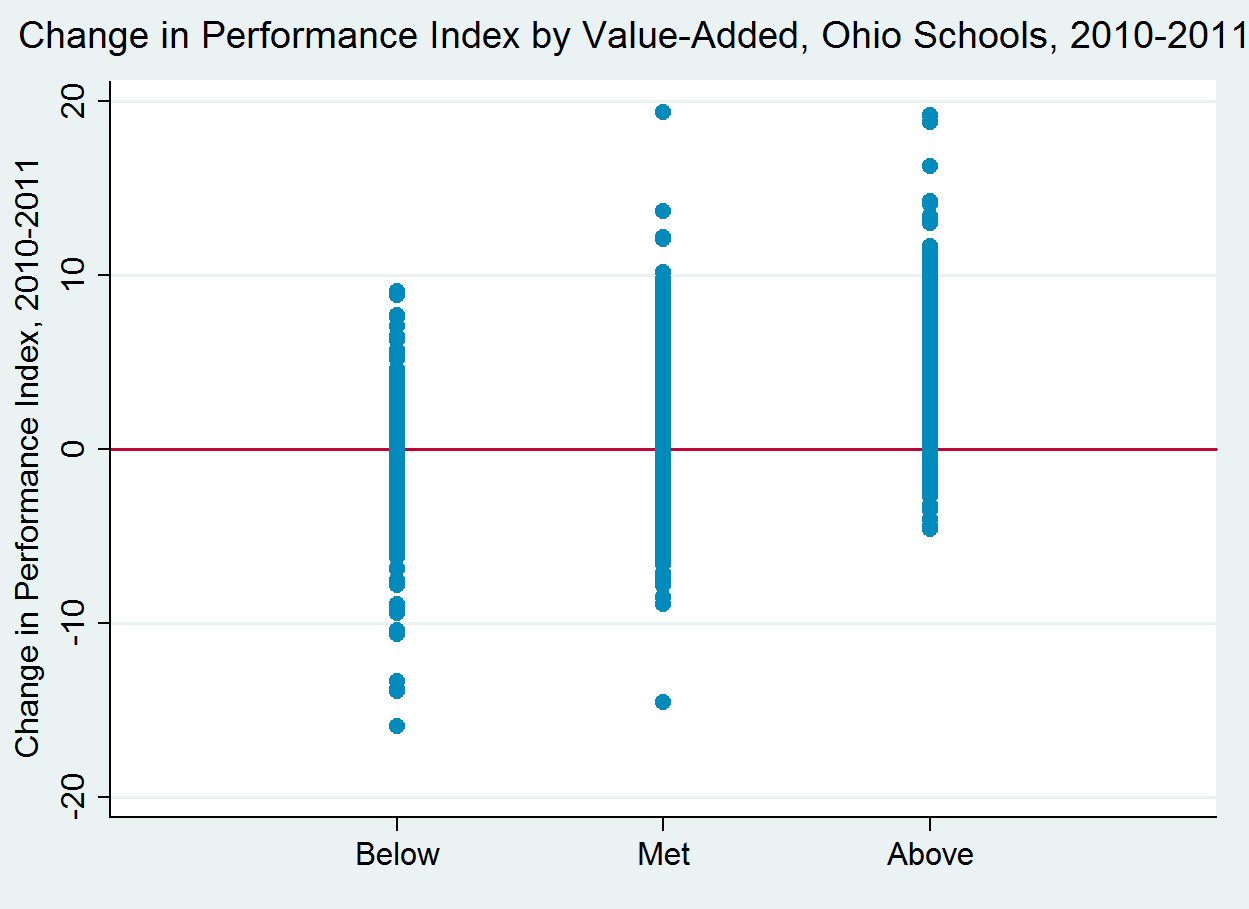Click the vertical axis title label
The height and width of the screenshot is (909, 1249).
28,457
